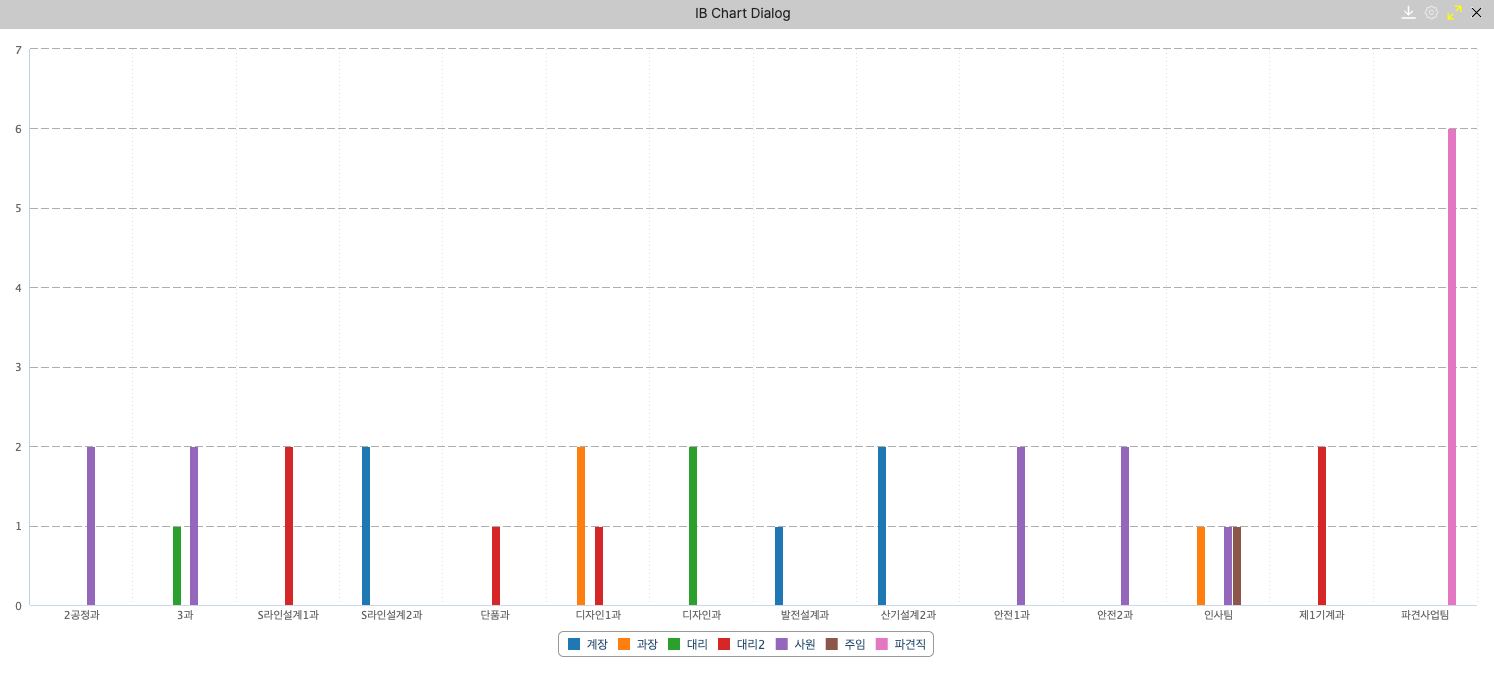The image size is (1494, 692).
Task: Click the orange bar in 디자인1과
Action: point(581,525)
